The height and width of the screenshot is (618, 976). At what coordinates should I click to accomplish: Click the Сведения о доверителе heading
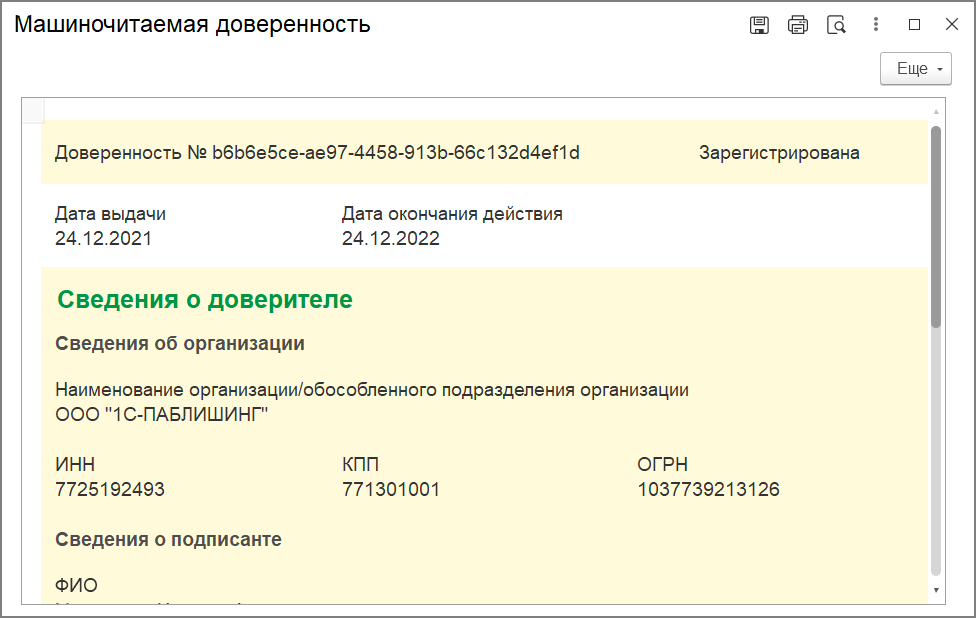click(205, 299)
